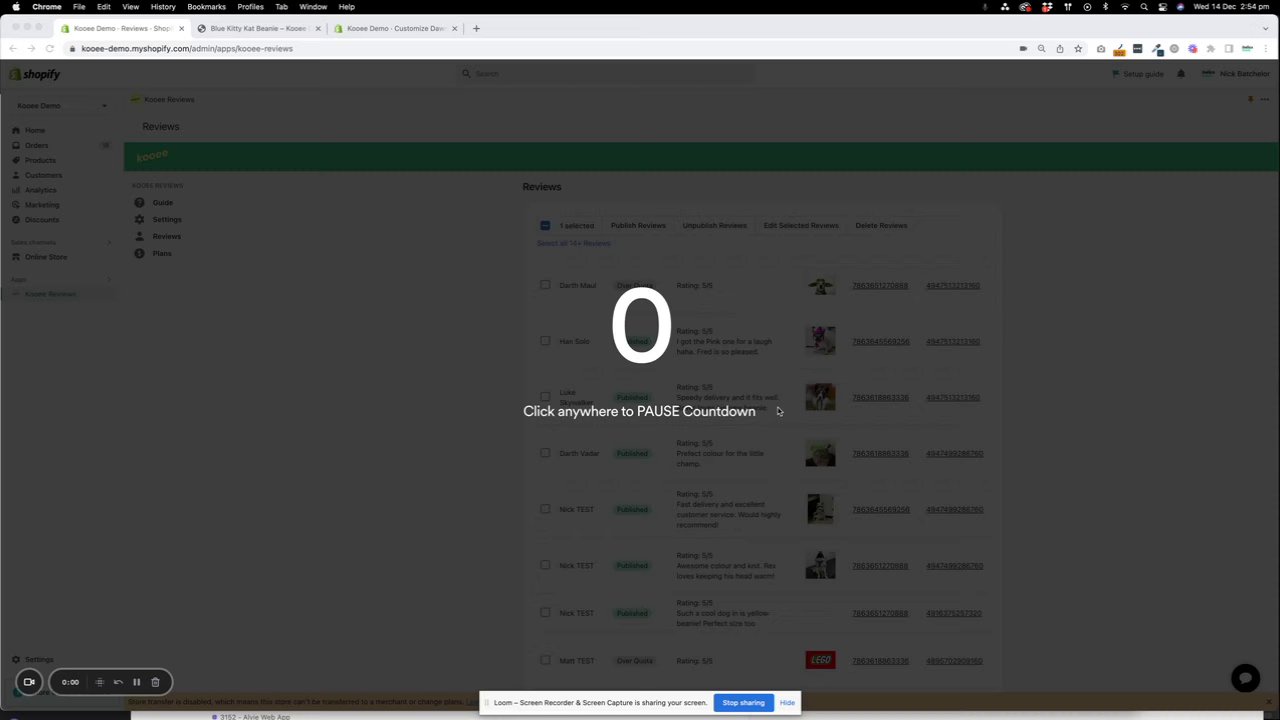Restart the Loom recording with undo arrow
Viewport: 1280px width, 720px height.
[x=118, y=682]
